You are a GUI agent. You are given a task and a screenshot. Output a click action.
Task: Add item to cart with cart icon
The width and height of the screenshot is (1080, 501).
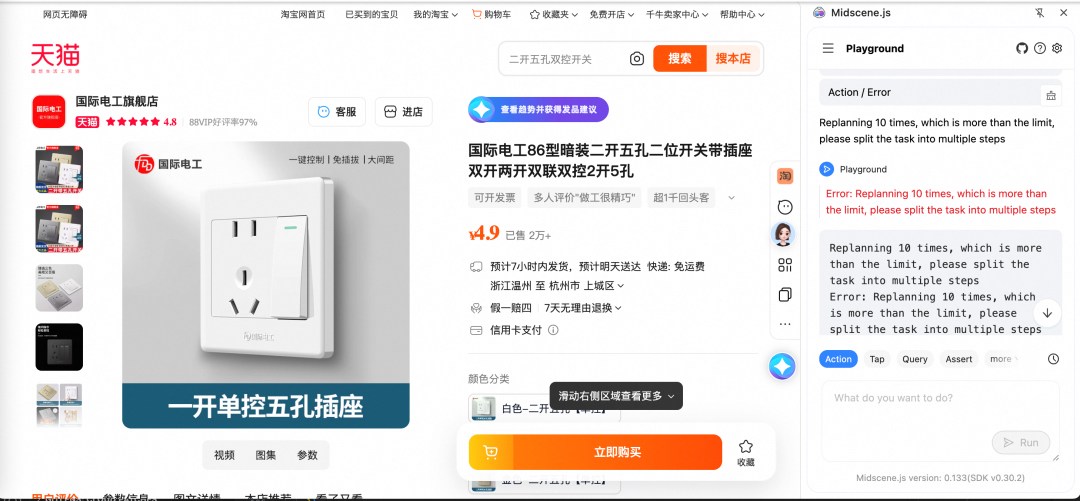pos(490,453)
